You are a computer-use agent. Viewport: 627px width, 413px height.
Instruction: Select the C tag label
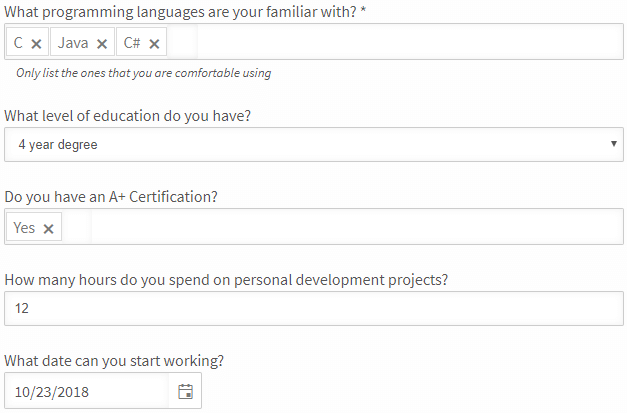[x=18, y=43]
